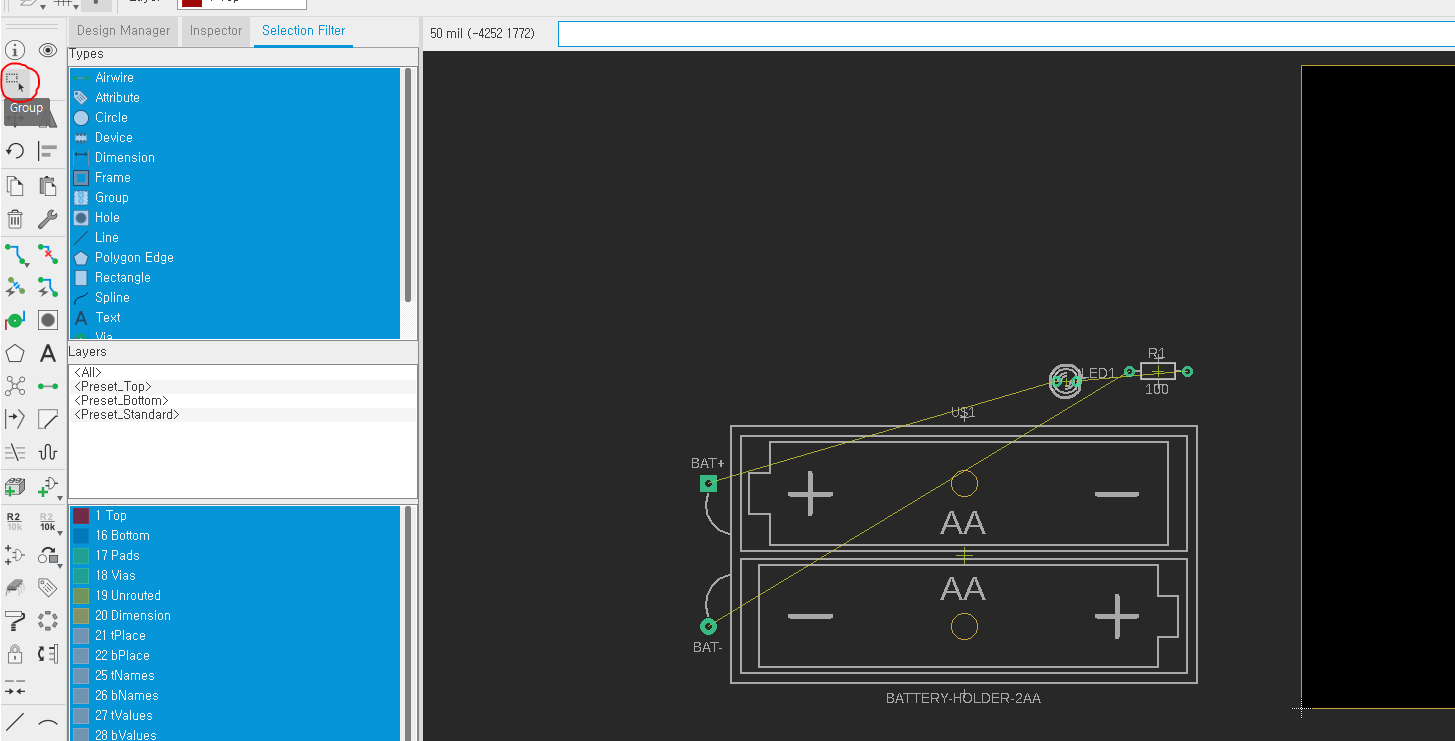Select the straight Line draw tool
Image resolution: width=1455 pixels, height=741 pixels.
pyautogui.click(x=15, y=722)
